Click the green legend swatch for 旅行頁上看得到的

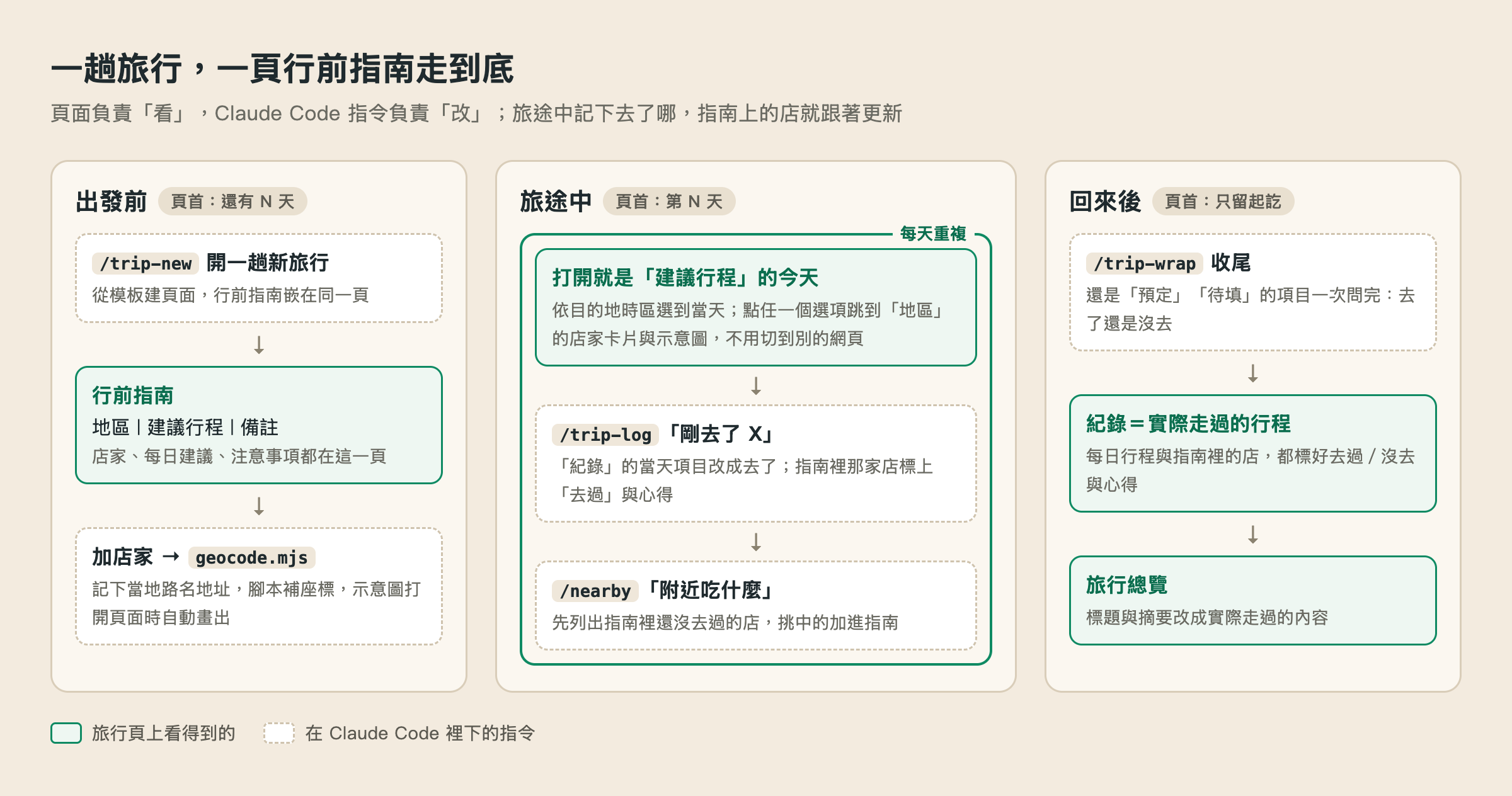point(66,733)
